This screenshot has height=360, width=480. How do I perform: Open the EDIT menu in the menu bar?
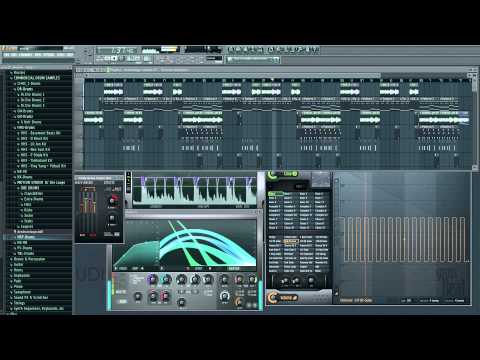pyautogui.click(x=14, y=55)
